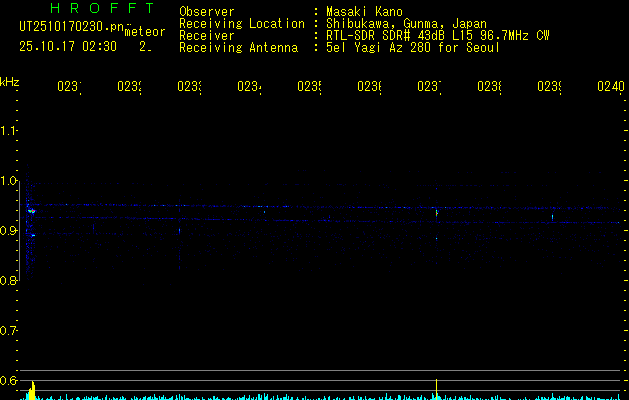The height and width of the screenshot is (400, 629).
Task: Click the 1.0 kHz frequency tick
Action: tap(10, 181)
